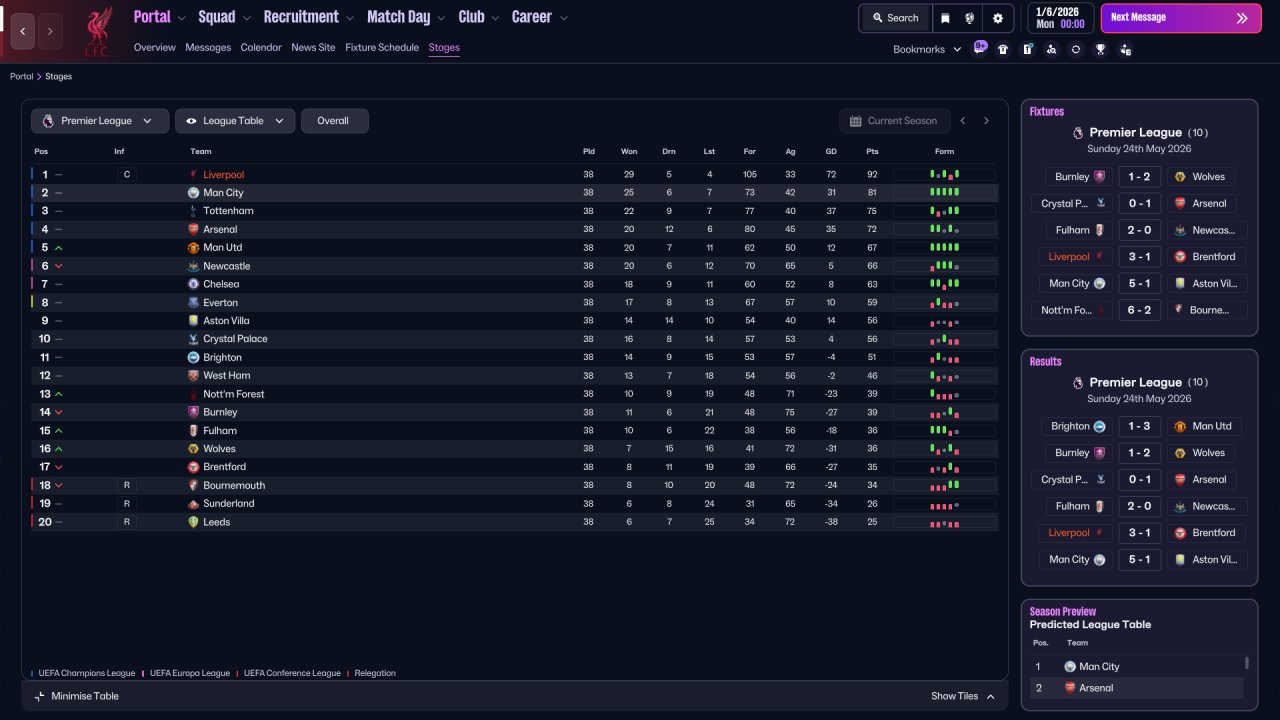Click the Next Message button
This screenshot has width=1280, height=720.
(x=1181, y=18)
